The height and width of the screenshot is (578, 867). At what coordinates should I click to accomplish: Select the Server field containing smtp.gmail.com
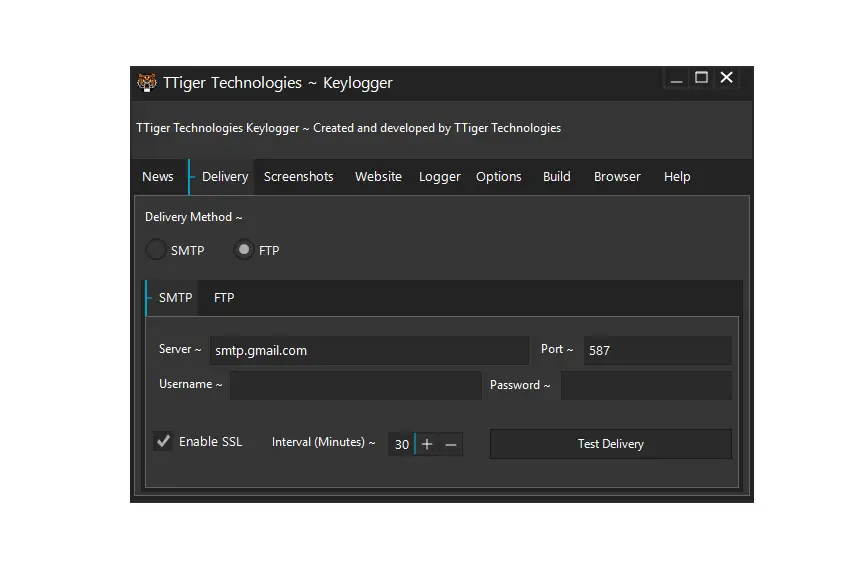pos(368,350)
